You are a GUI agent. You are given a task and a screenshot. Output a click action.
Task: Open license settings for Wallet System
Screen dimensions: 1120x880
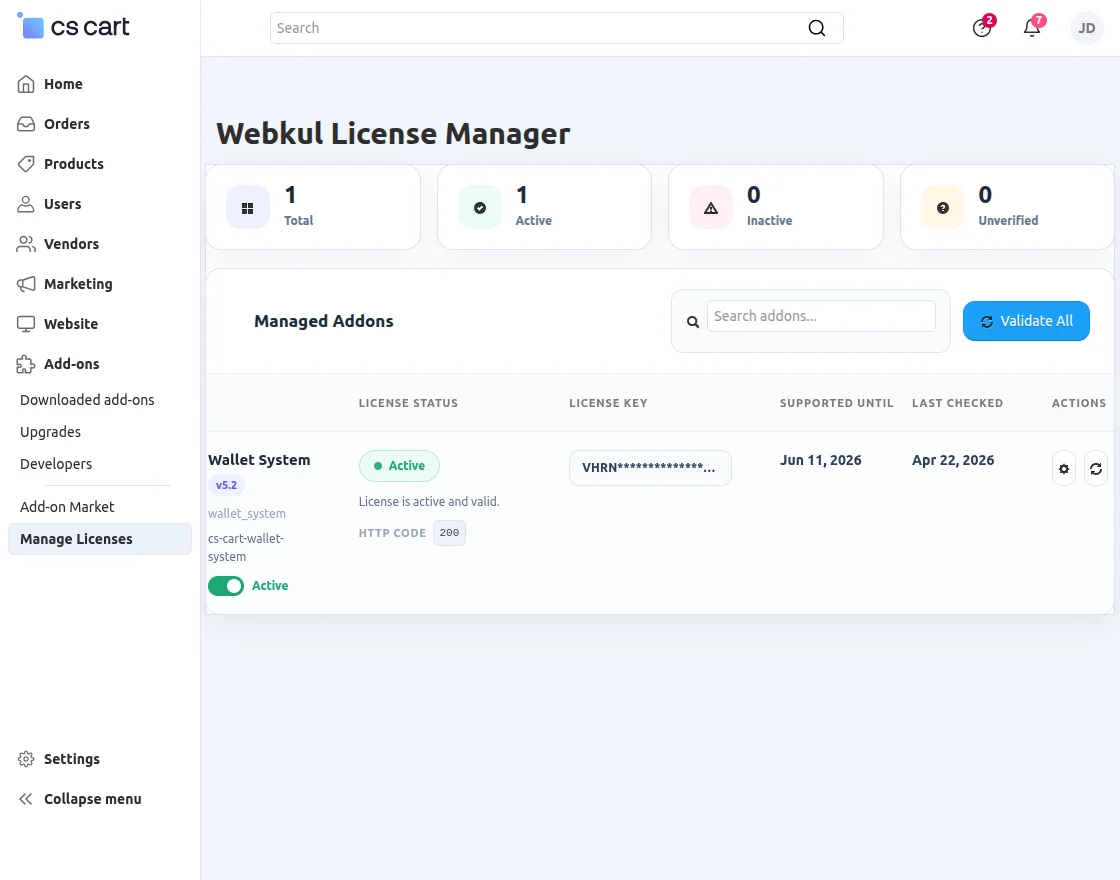click(x=1063, y=468)
